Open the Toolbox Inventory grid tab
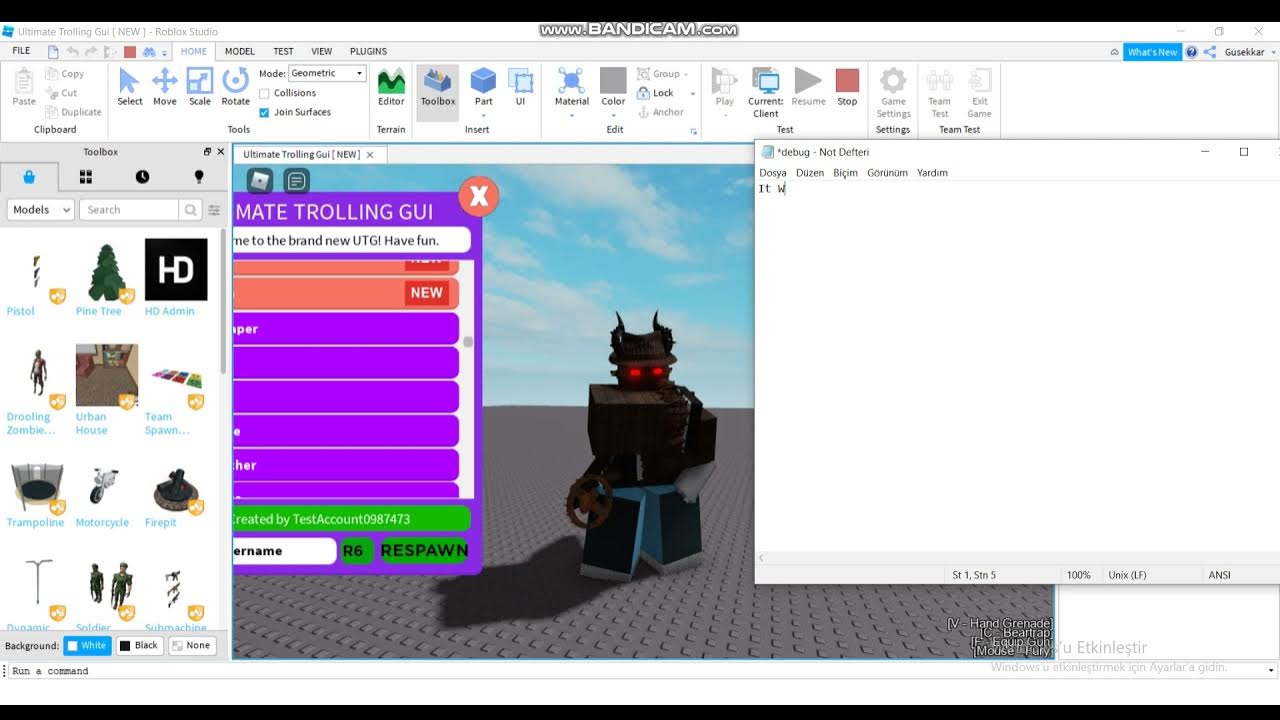This screenshot has height=720, width=1280. click(x=86, y=177)
